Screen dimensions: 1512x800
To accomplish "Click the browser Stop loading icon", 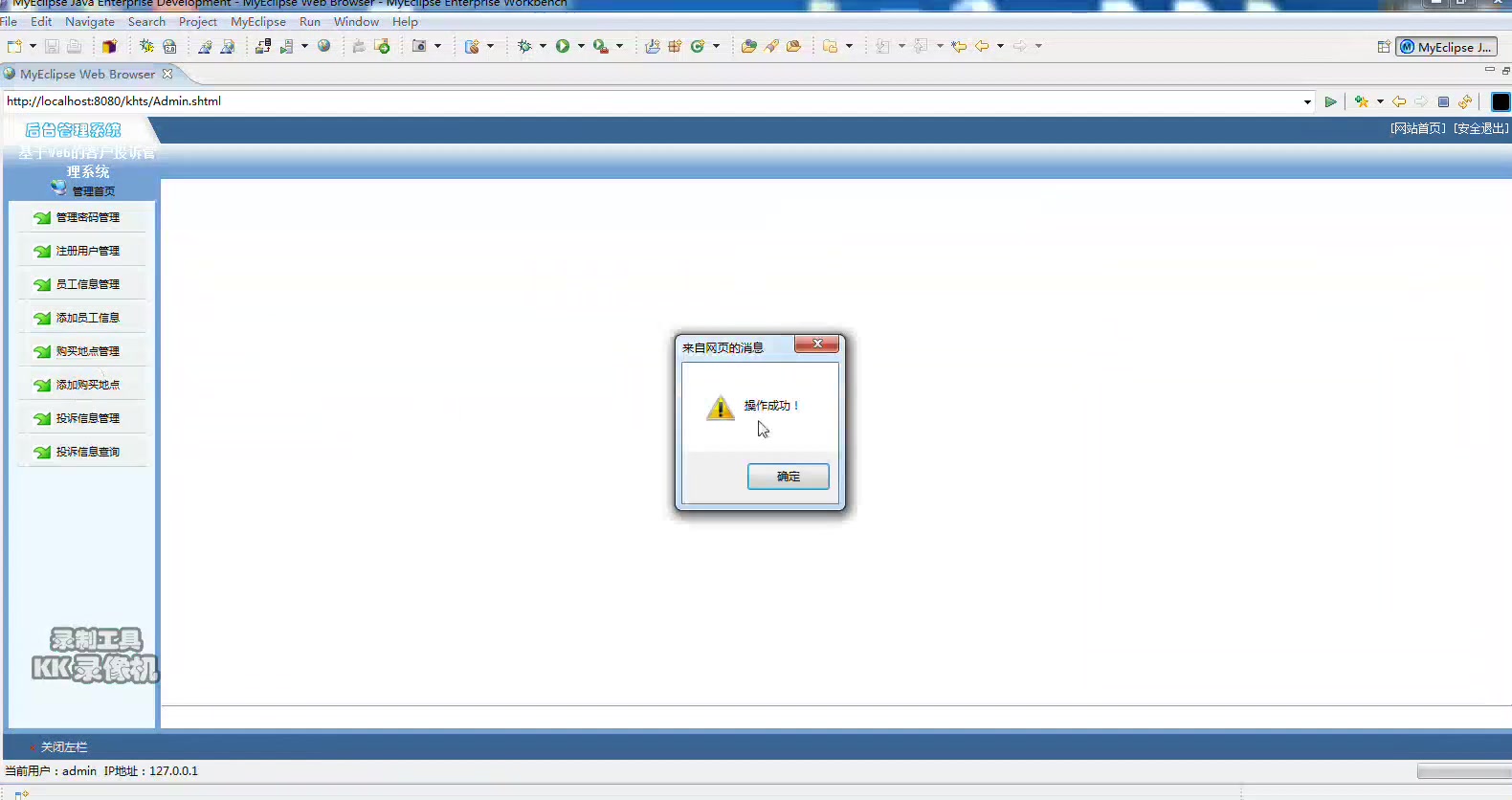I will (1443, 101).
